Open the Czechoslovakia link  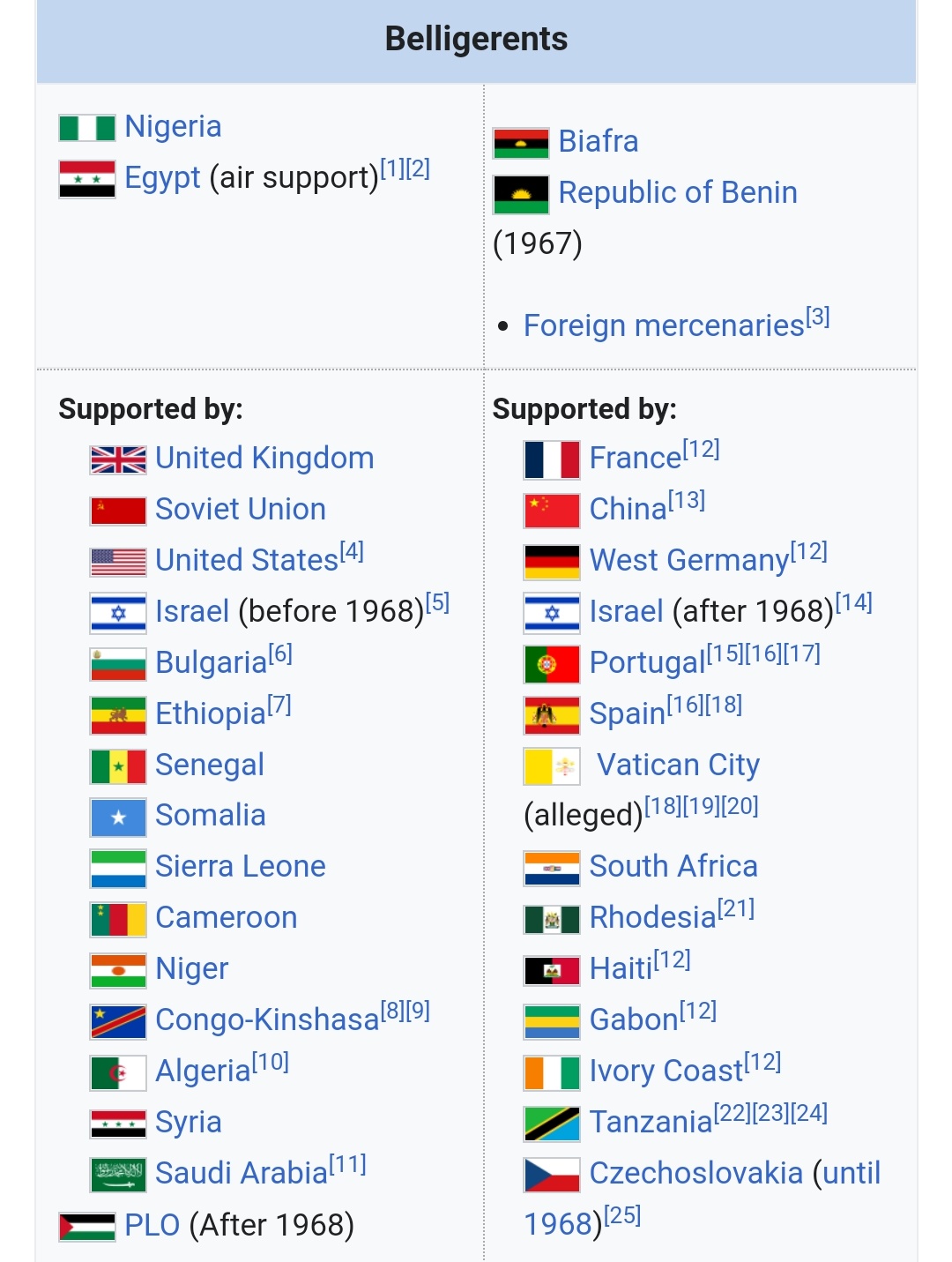point(695,1174)
